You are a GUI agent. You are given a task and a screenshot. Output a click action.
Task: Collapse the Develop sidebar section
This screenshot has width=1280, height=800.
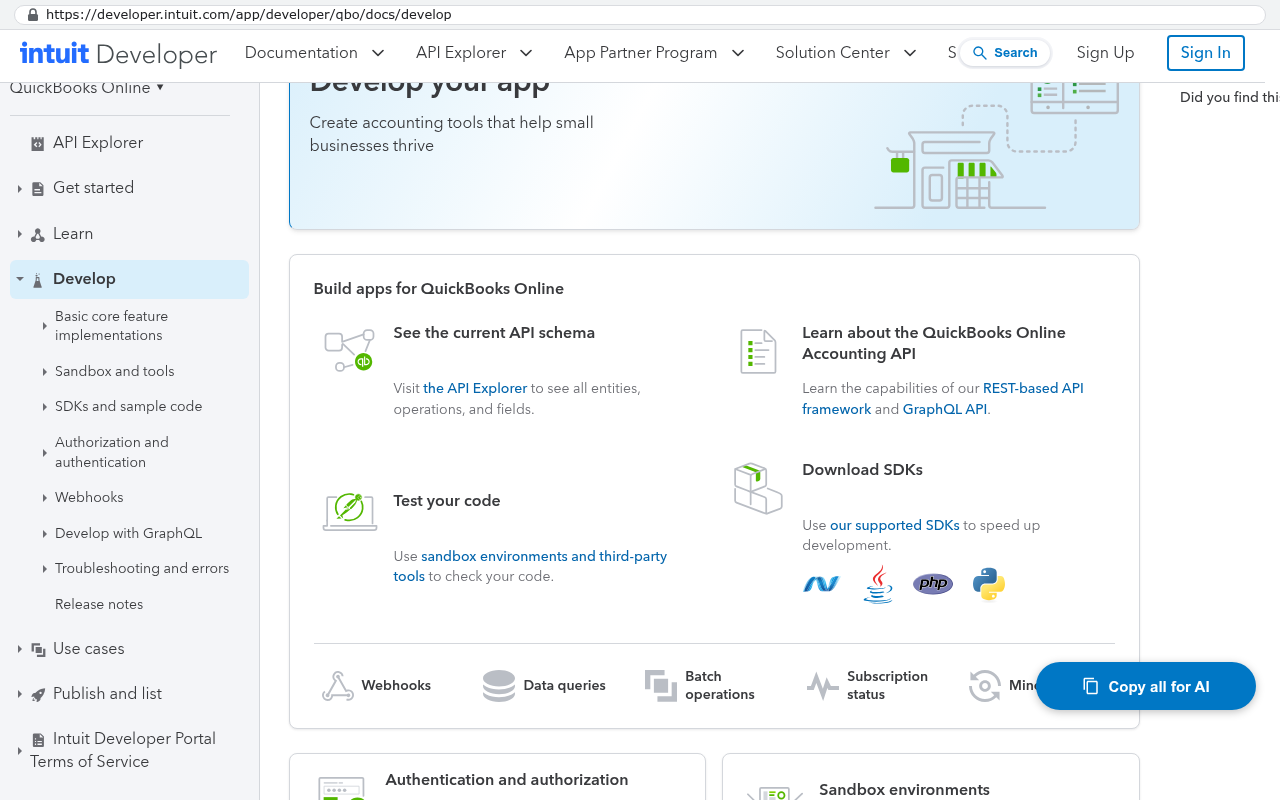19,279
